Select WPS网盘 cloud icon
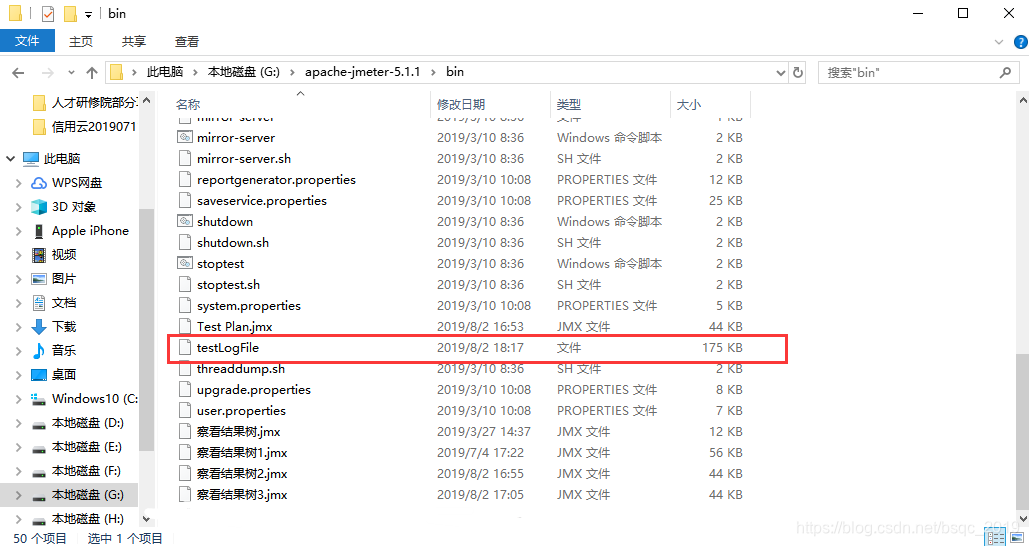This screenshot has width=1029, height=546. [39, 182]
